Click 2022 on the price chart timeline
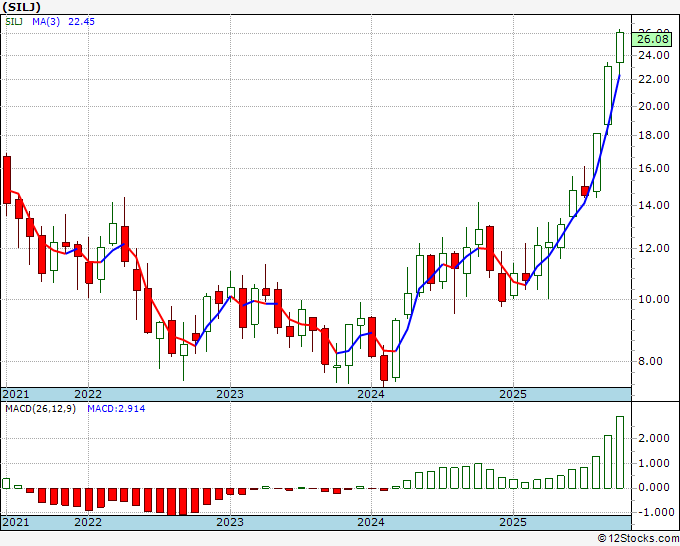680x546 pixels. coord(88,394)
